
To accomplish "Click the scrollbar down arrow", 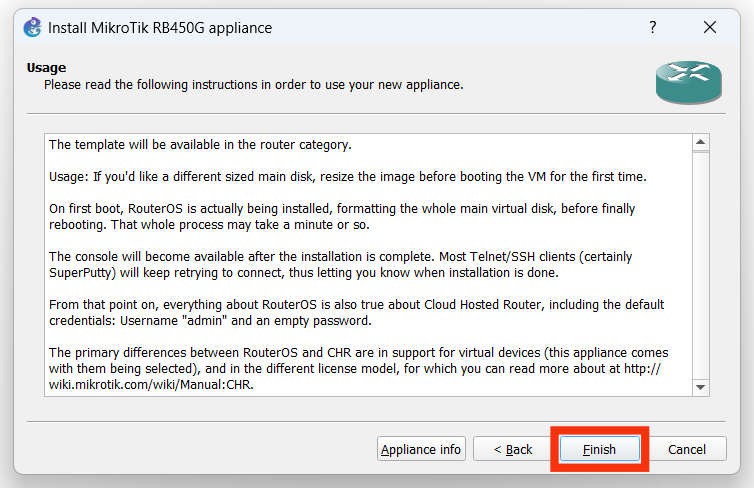I will click(700, 387).
